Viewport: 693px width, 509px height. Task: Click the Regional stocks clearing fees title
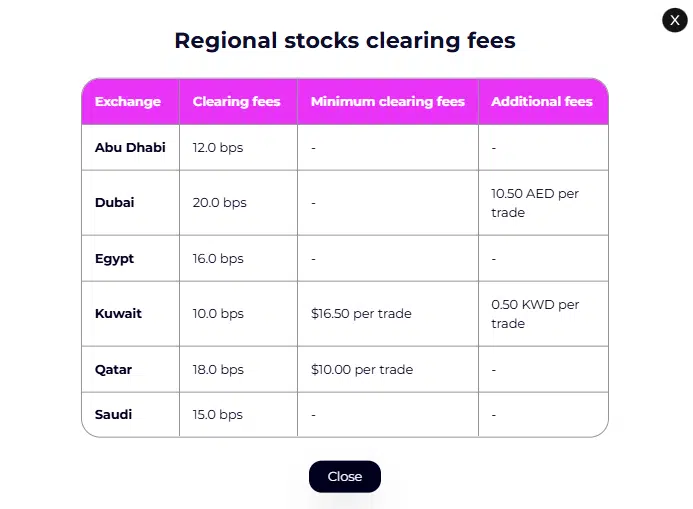[x=345, y=41]
